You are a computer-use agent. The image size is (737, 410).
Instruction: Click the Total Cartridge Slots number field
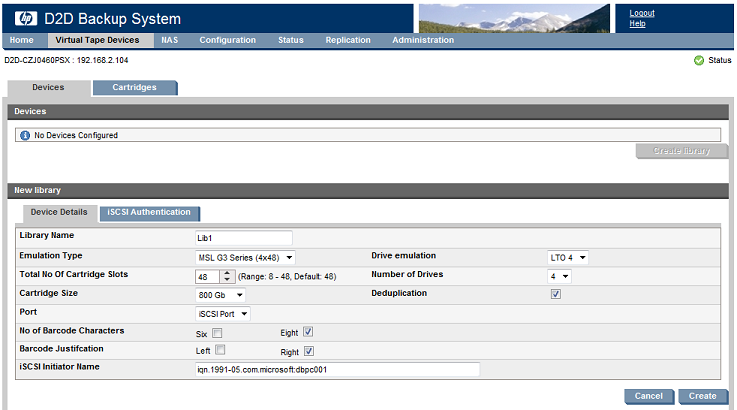click(x=208, y=276)
